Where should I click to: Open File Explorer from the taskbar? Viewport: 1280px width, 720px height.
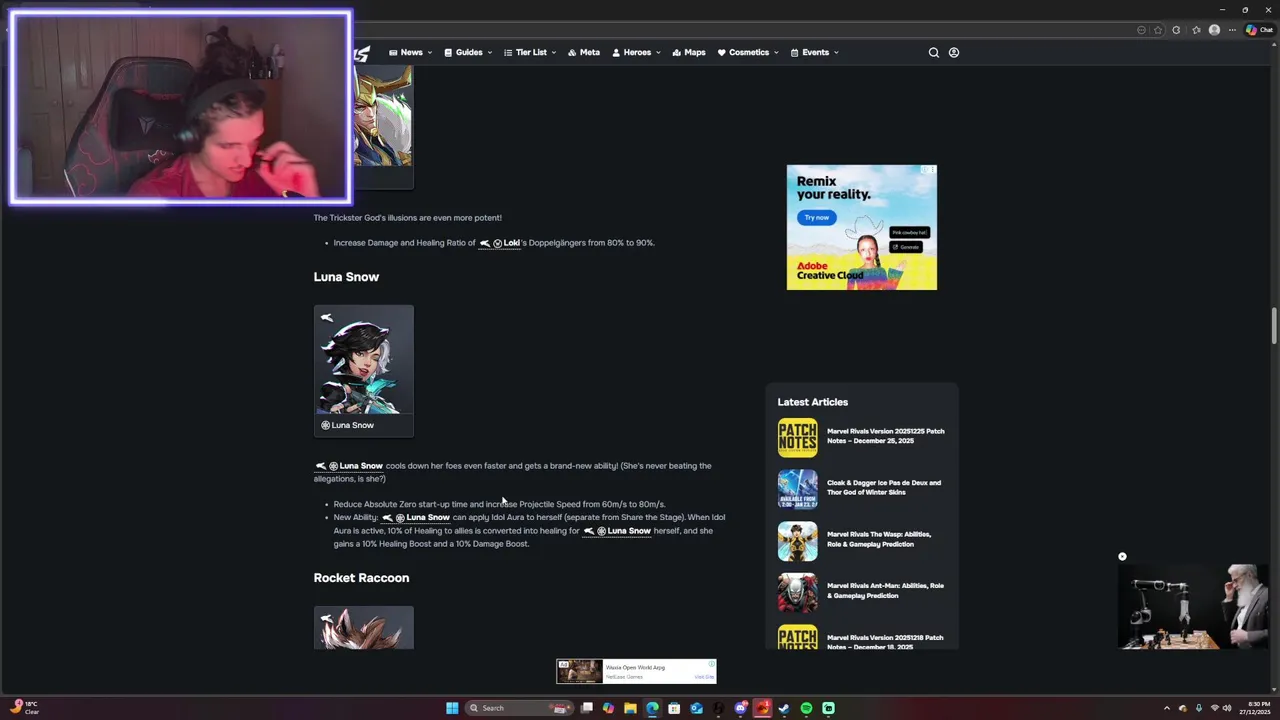point(630,708)
